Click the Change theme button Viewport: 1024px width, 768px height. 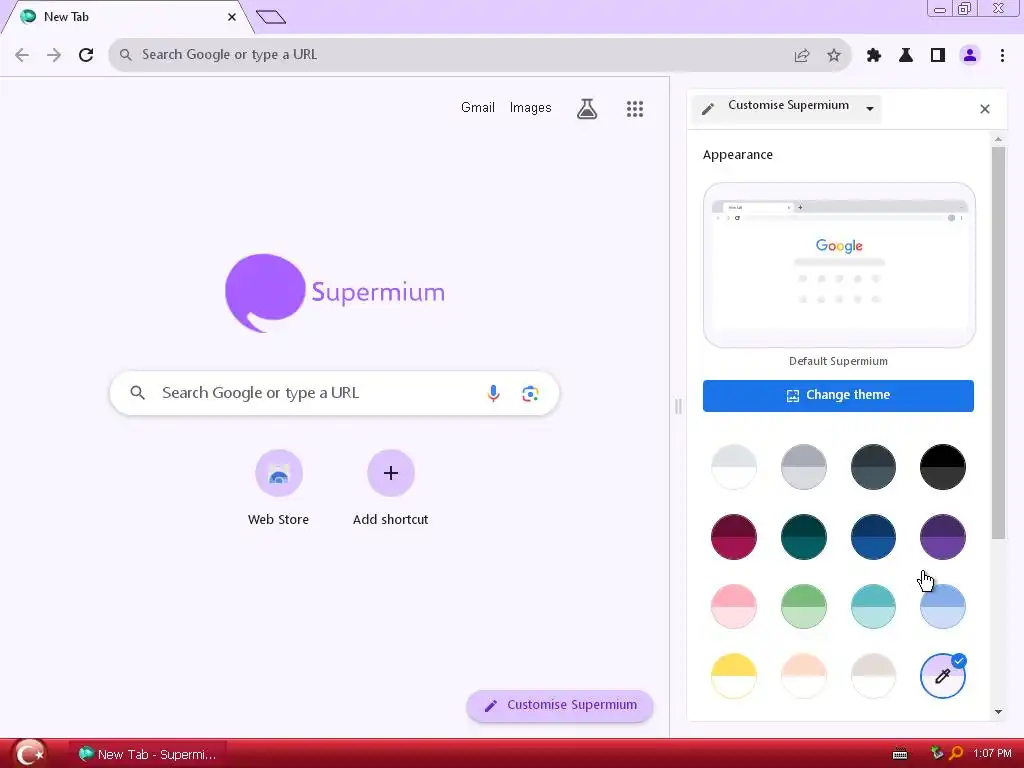(x=838, y=396)
